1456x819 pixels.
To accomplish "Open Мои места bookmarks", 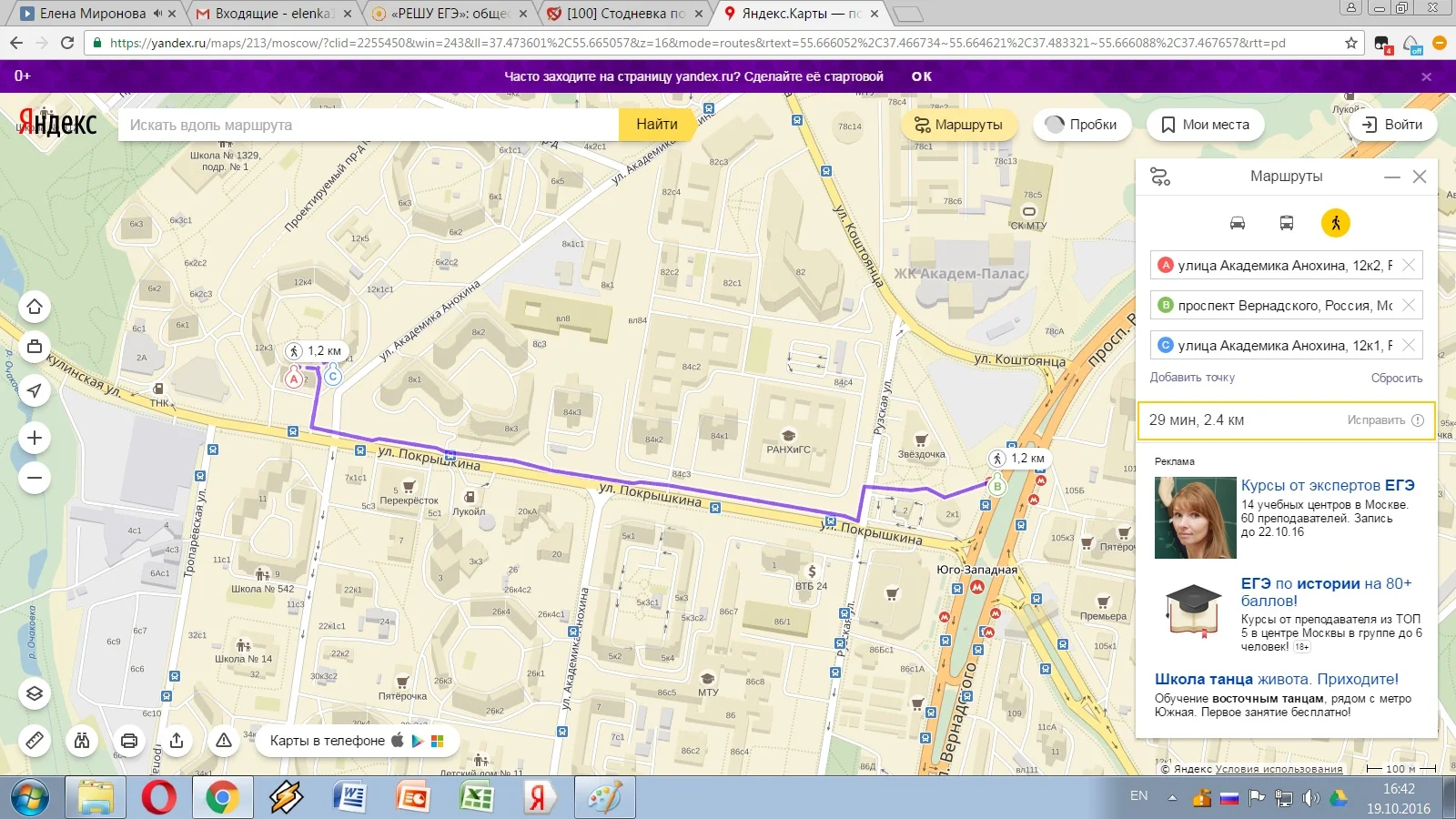I will 1206,125.
